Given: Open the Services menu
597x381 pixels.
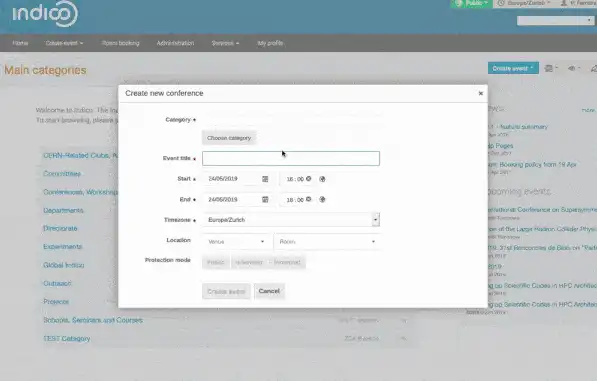Looking at the screenshot, I should [x=225, y=43].
